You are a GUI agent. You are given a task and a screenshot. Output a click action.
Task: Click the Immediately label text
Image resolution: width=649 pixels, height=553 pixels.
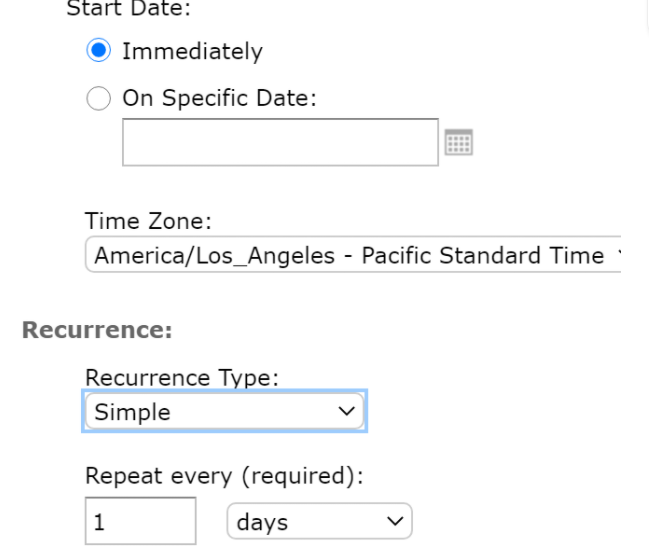(x=192, y=51)
